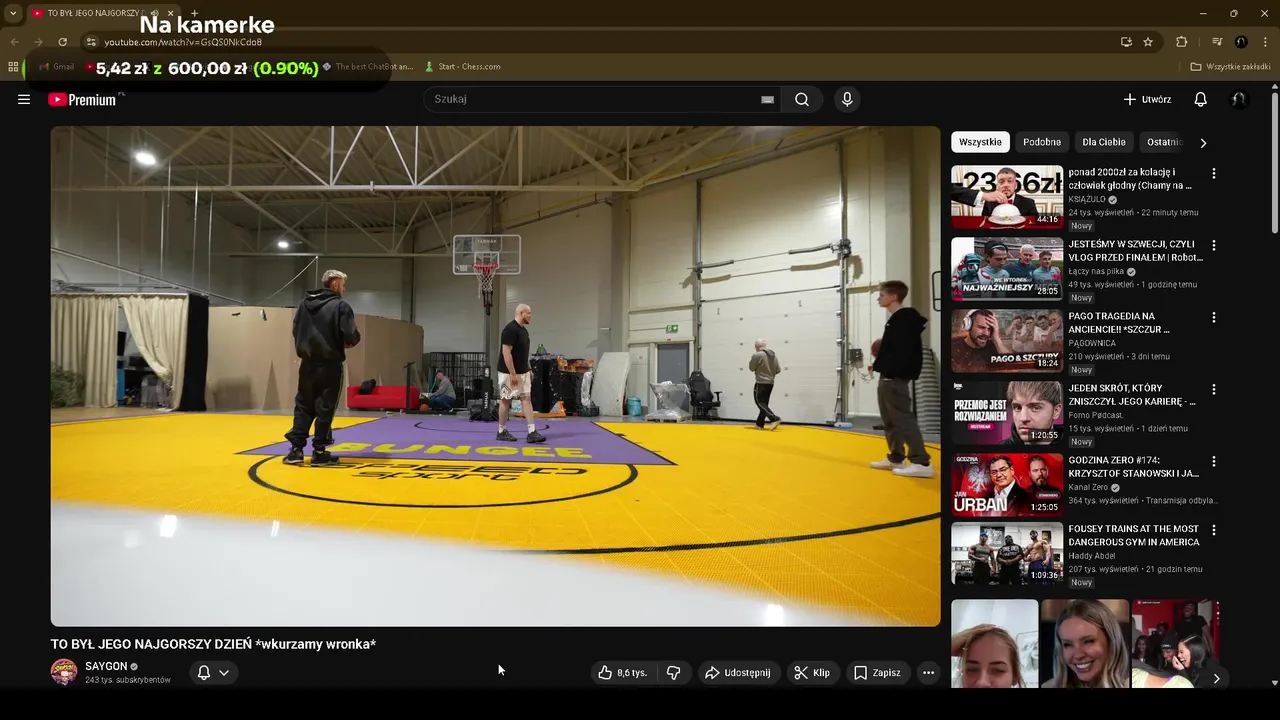Image resolution: width=1280 pixels, height=720 pixels.
Task: Select the Ostatnio filter chip
Action: pyautogui.click(x=1165, y=142)
